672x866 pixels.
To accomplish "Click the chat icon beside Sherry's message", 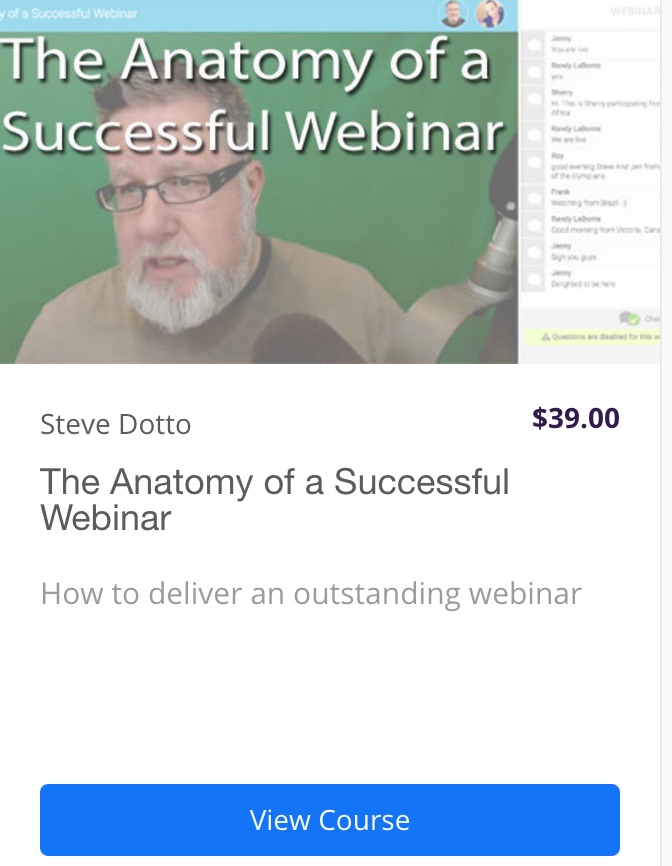I will click(x=534, y=101).
